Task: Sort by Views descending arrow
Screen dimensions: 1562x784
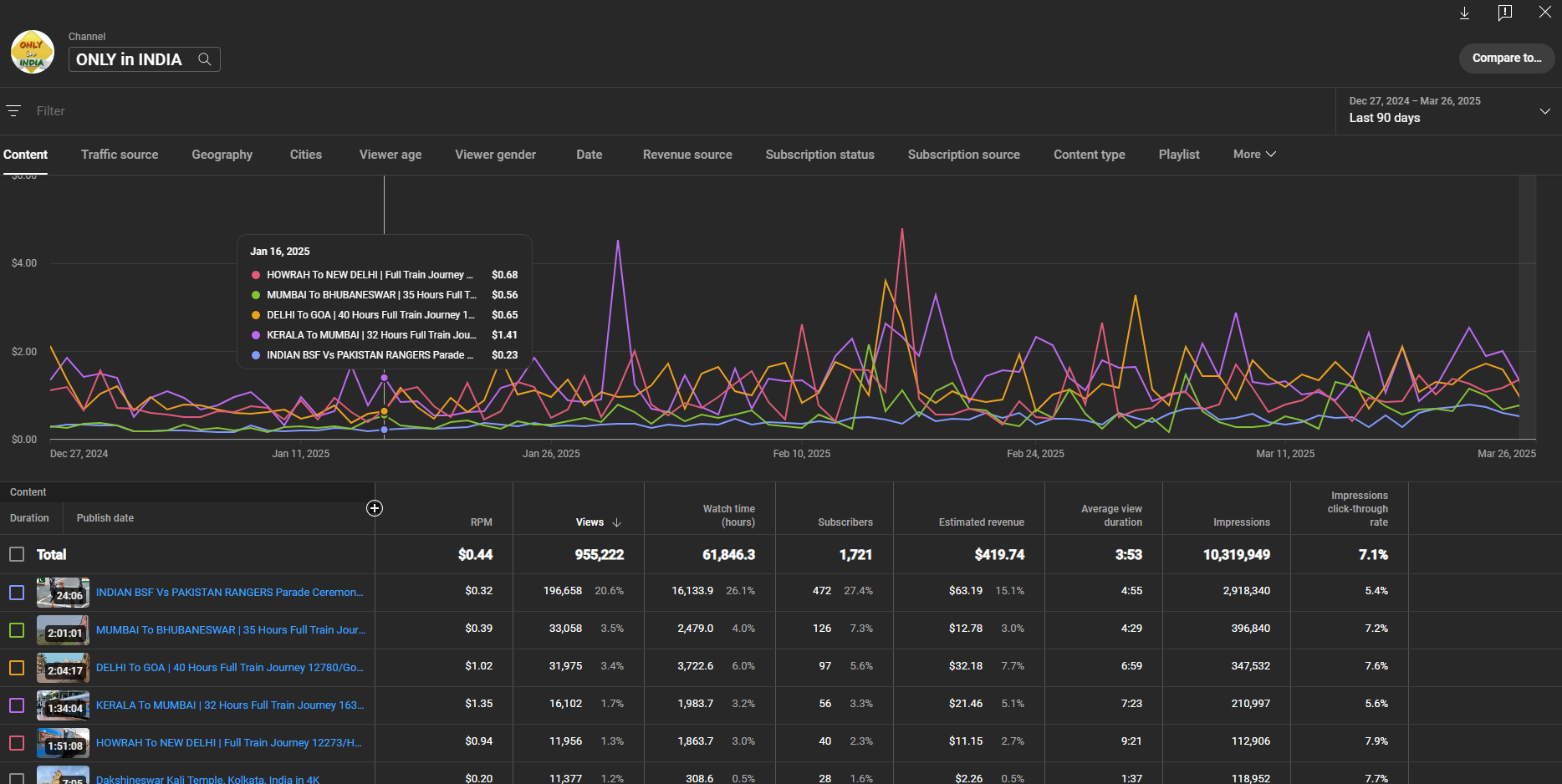Action: coord(617,522)
